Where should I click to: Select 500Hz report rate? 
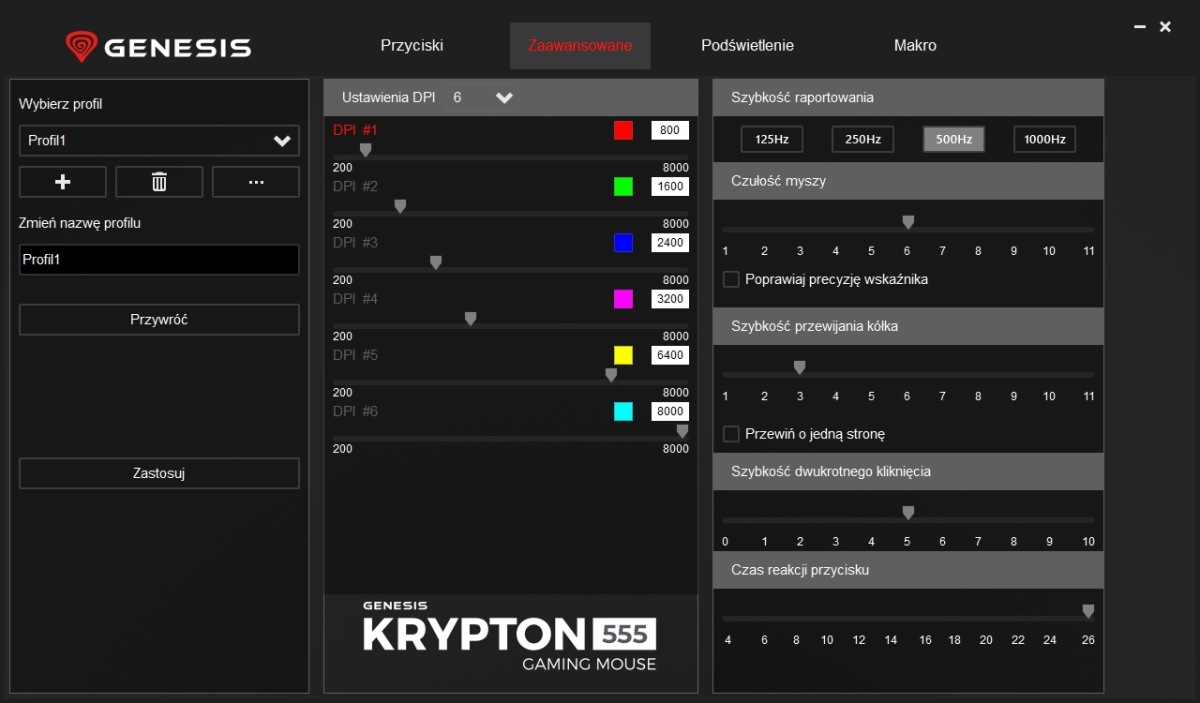click(954, 139)
